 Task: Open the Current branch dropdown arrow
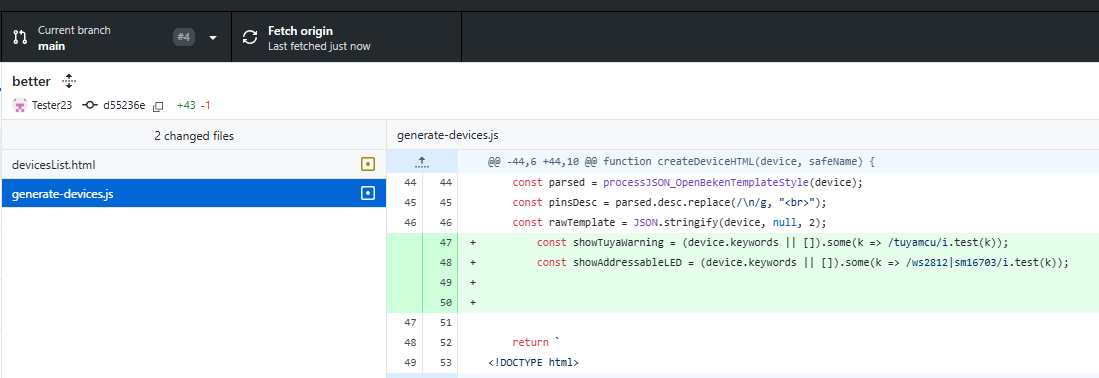click(x=212, y=38)
